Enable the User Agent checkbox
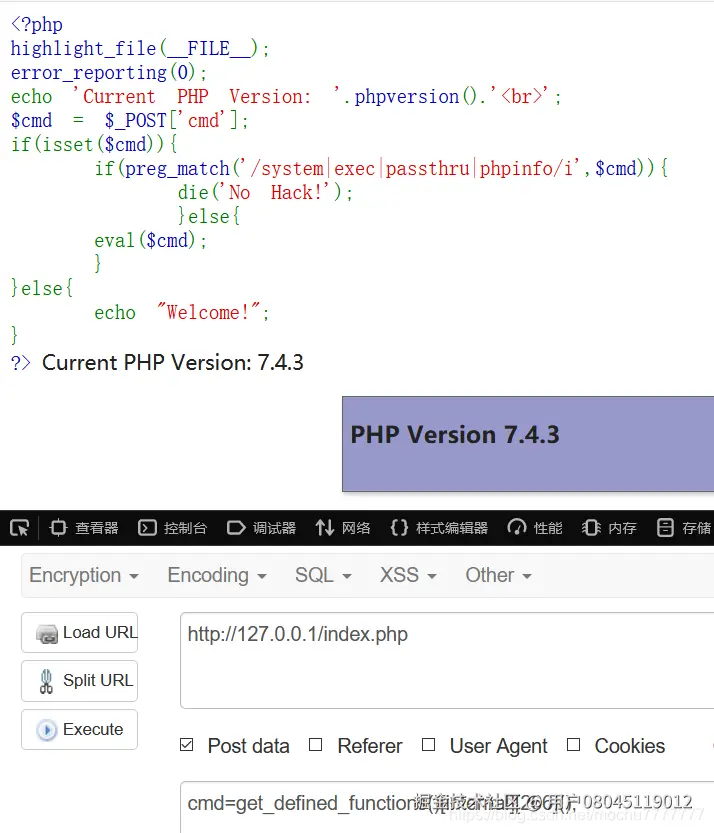 [x=428, y=745]
